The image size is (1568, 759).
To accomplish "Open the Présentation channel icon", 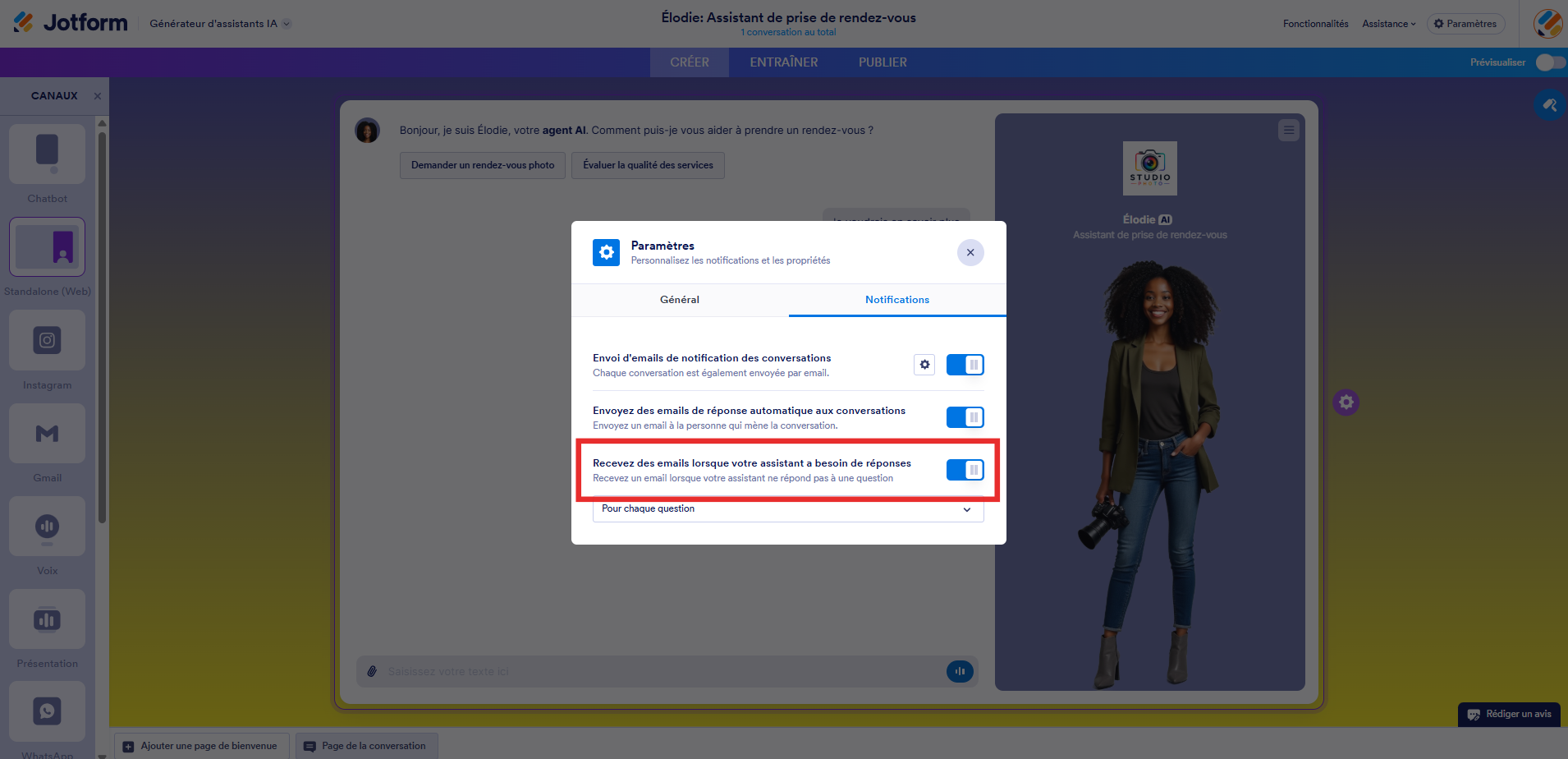I will [47, 619].
